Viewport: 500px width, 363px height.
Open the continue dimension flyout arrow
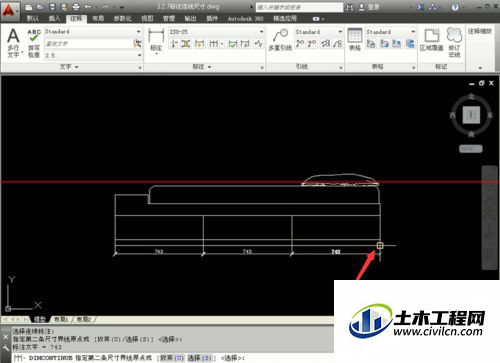pos(222,44)
